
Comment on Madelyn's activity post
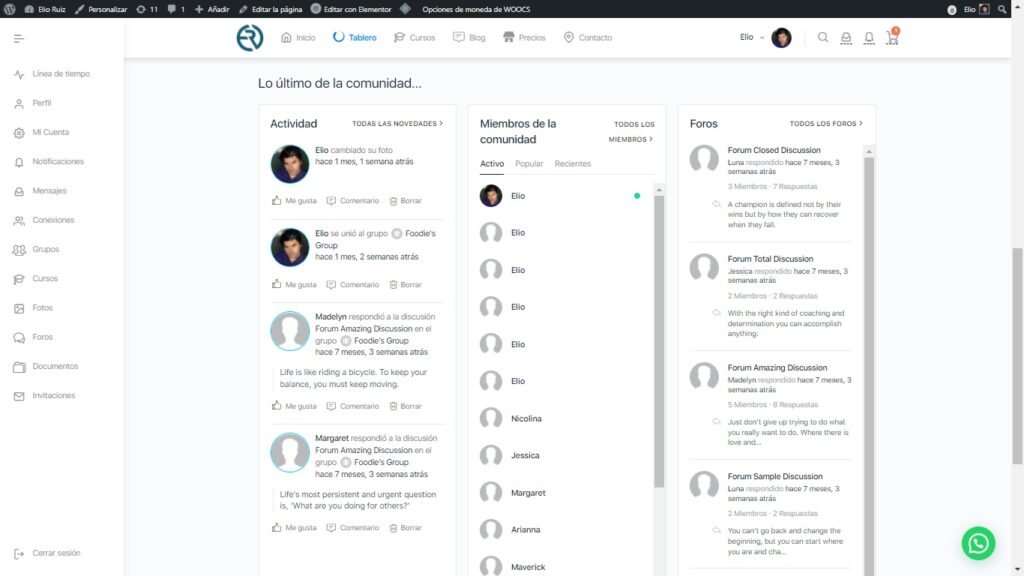353,406
